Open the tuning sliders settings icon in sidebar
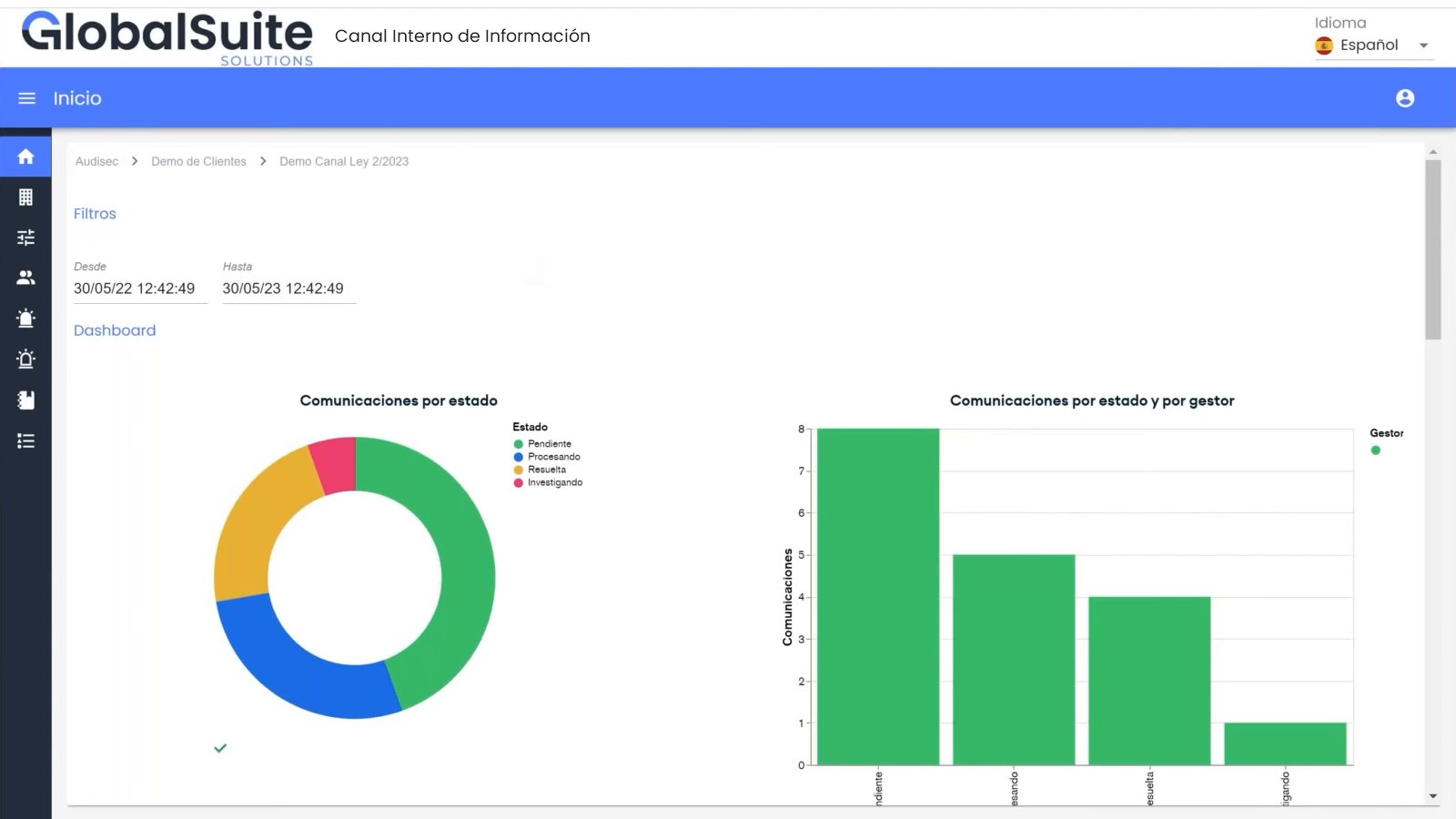 [x=25, y=238]
